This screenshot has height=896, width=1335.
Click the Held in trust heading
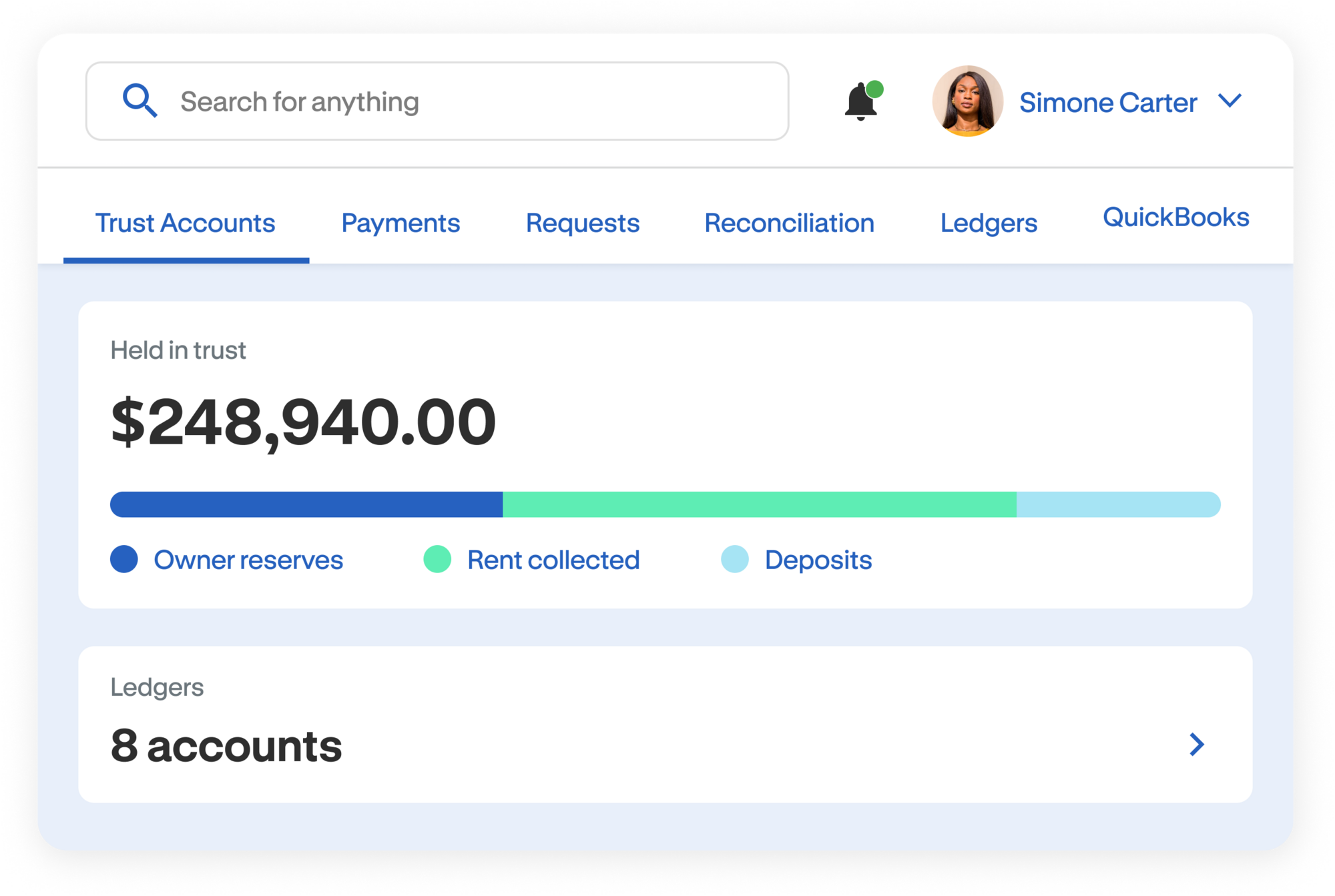[178, 350]
